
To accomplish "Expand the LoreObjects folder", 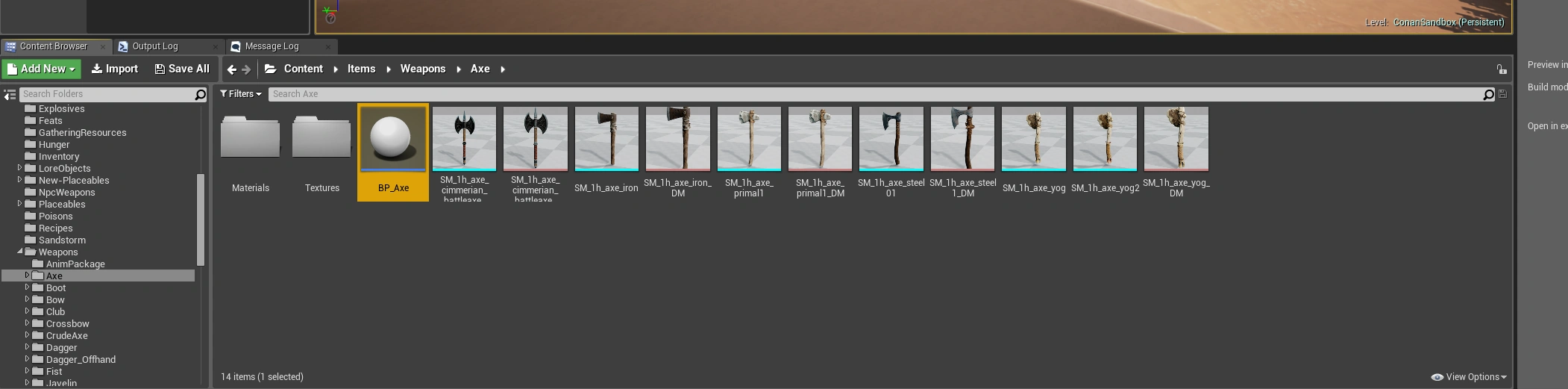I will click(x=19, y=168).
